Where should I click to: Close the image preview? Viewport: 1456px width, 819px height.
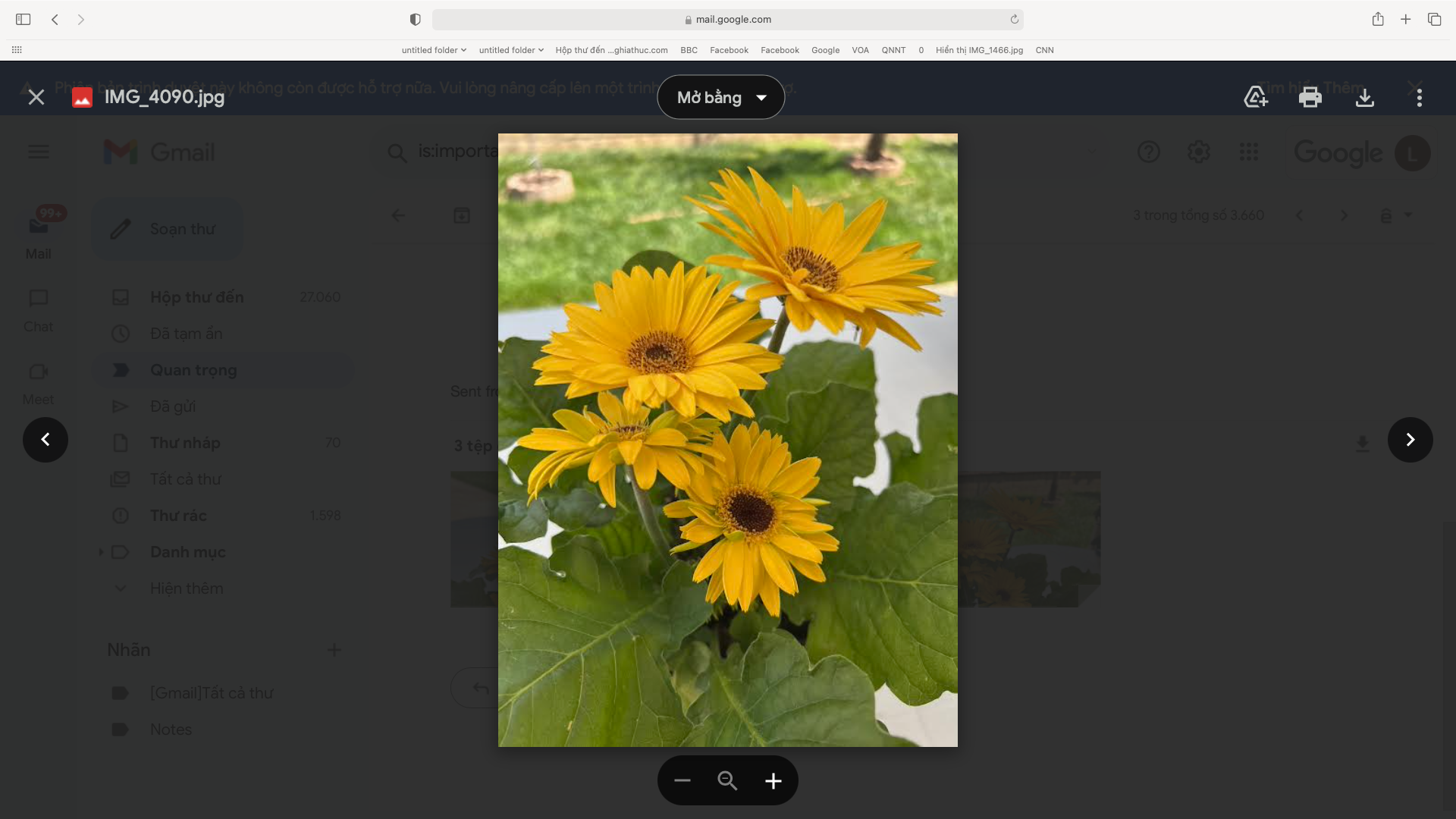point(36,97)
